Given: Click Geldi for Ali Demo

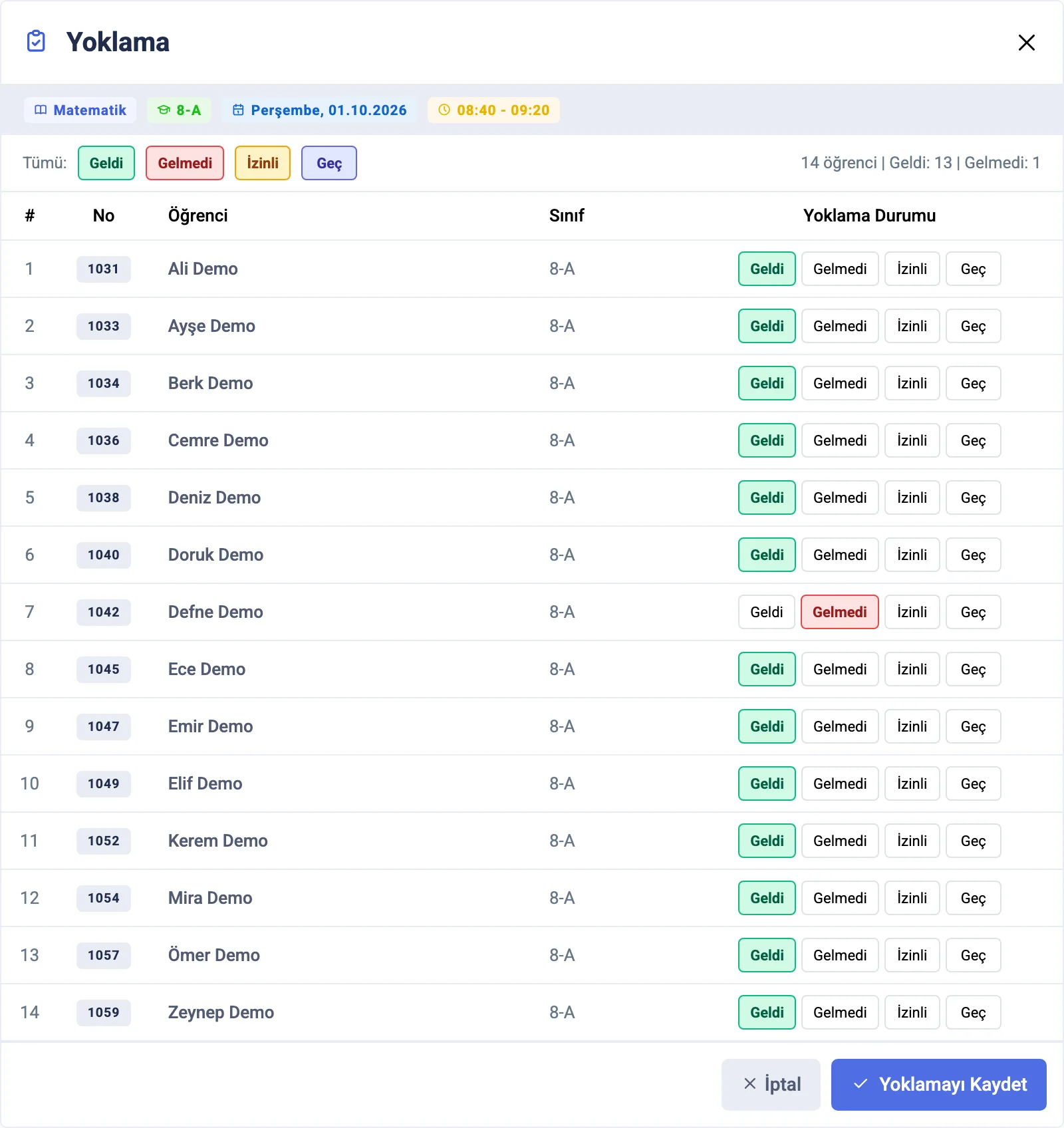Looking at the screenshot, I should pos(767,269).
